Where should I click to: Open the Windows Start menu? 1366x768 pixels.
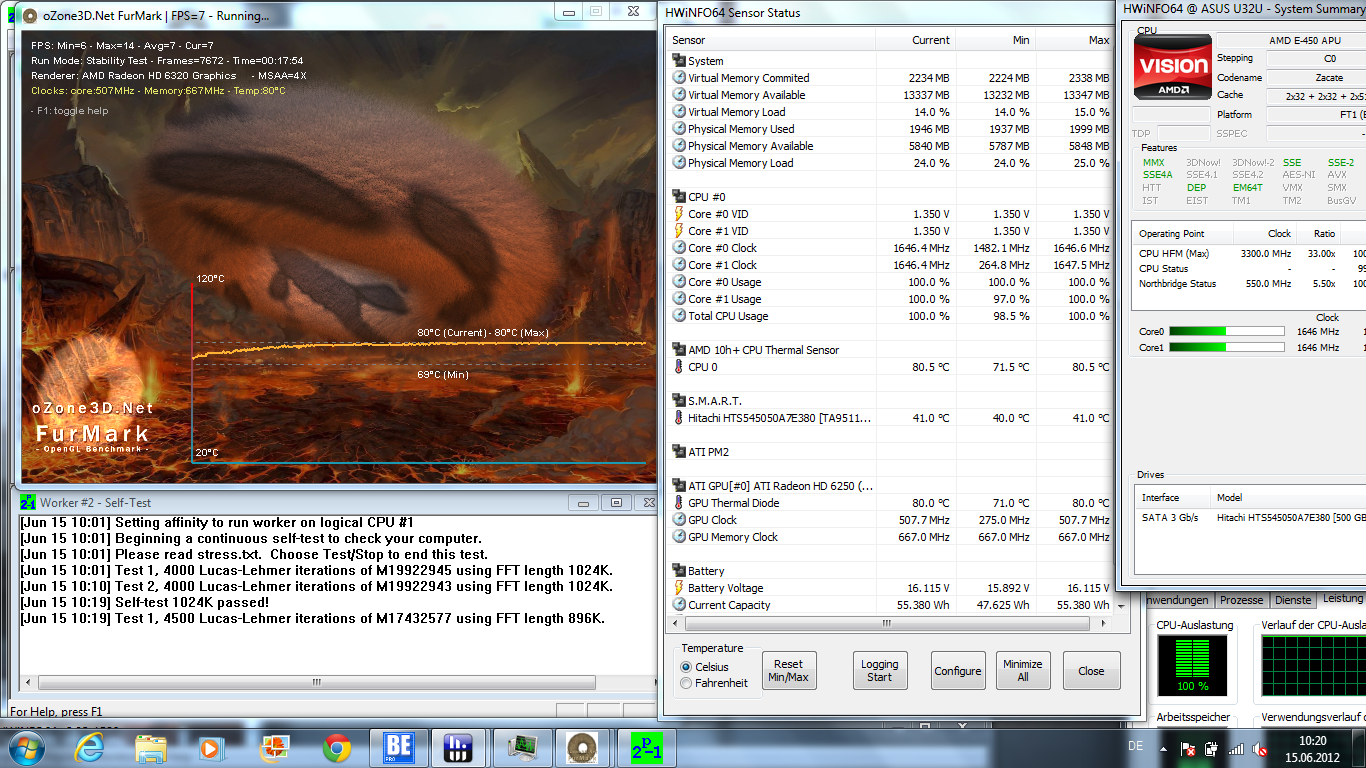[x=24, y=747]
